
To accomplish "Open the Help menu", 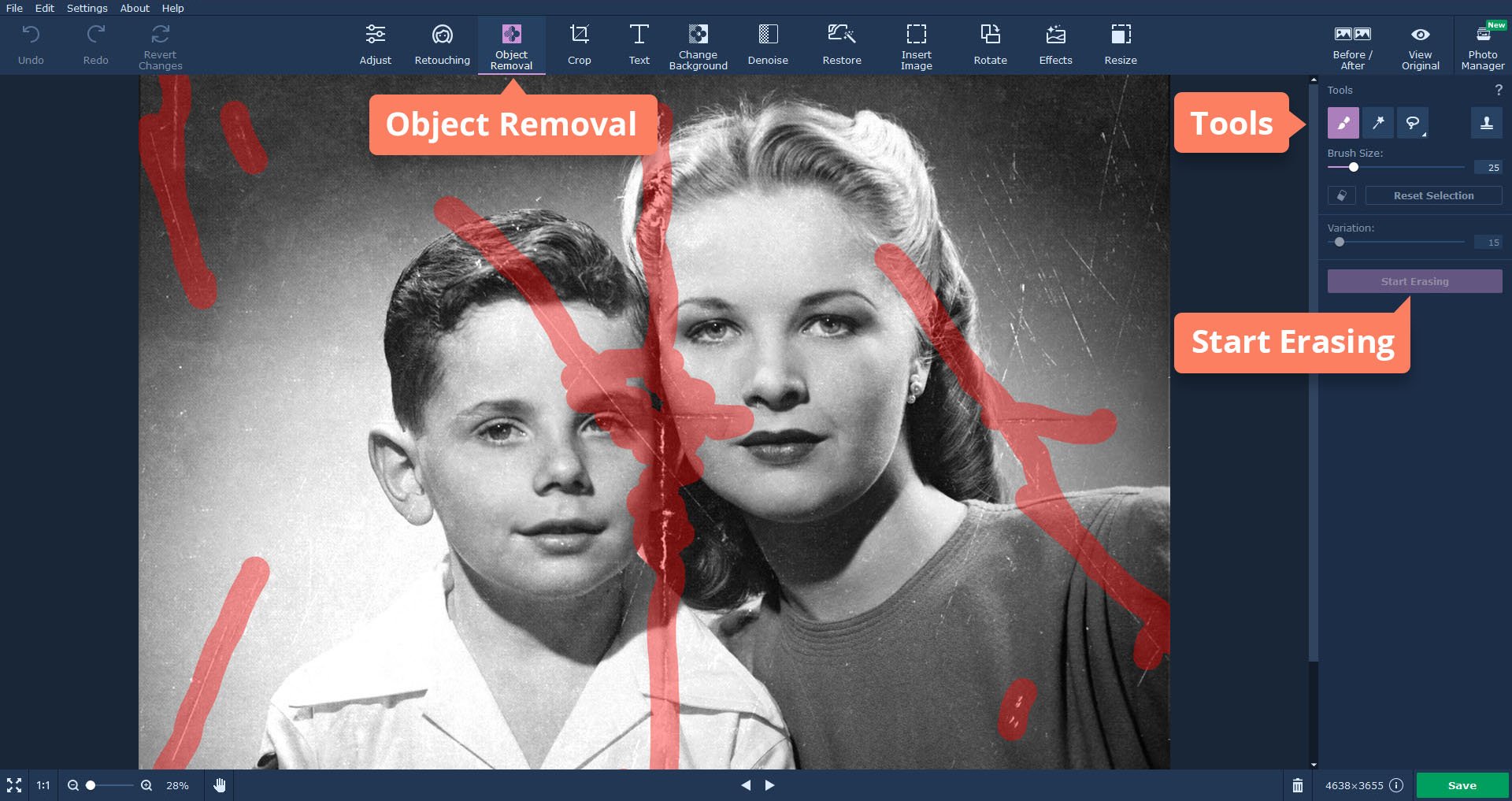I will click(x=172, y=8).
